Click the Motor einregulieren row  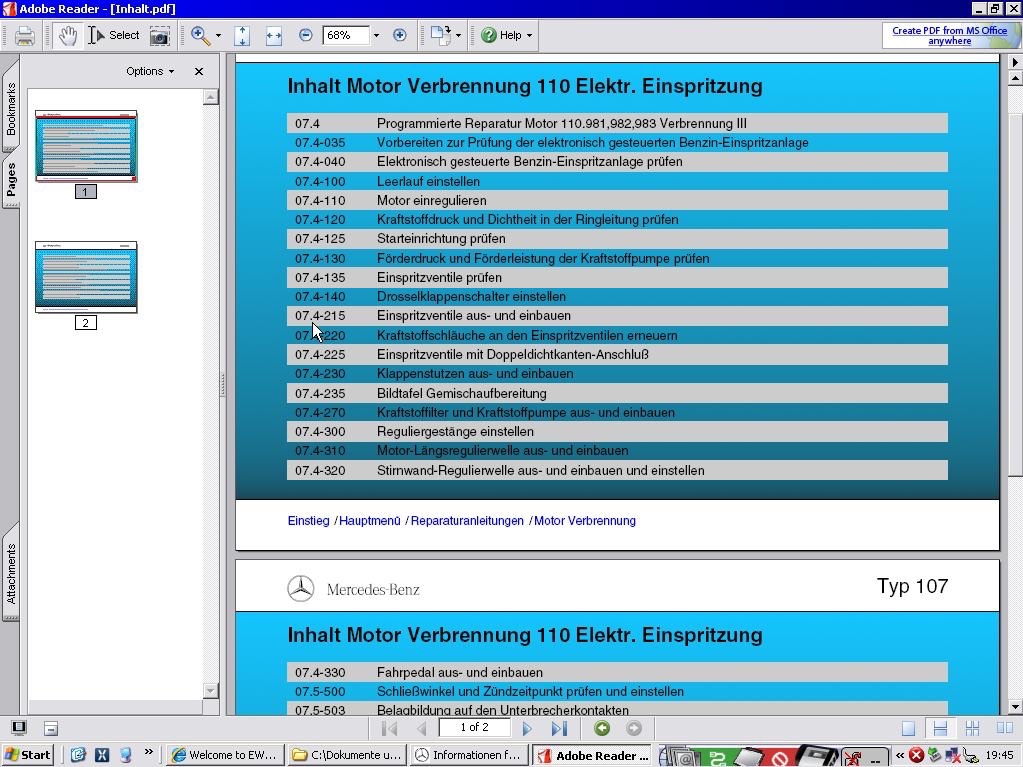pos(617,200)
